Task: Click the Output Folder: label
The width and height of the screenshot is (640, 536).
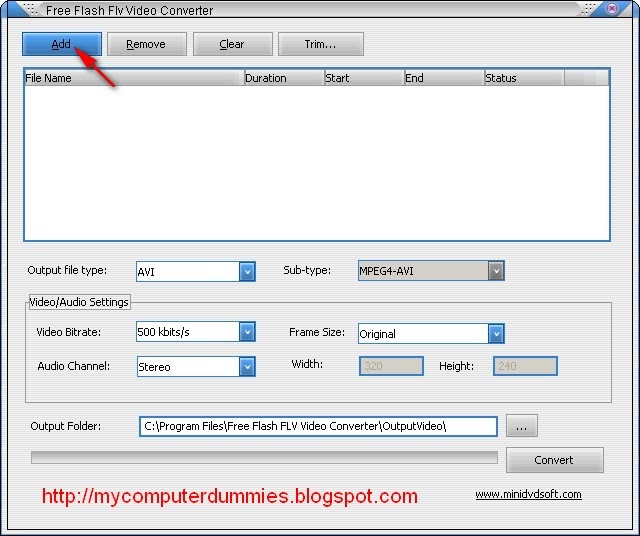Action: [x=65, y=426]
